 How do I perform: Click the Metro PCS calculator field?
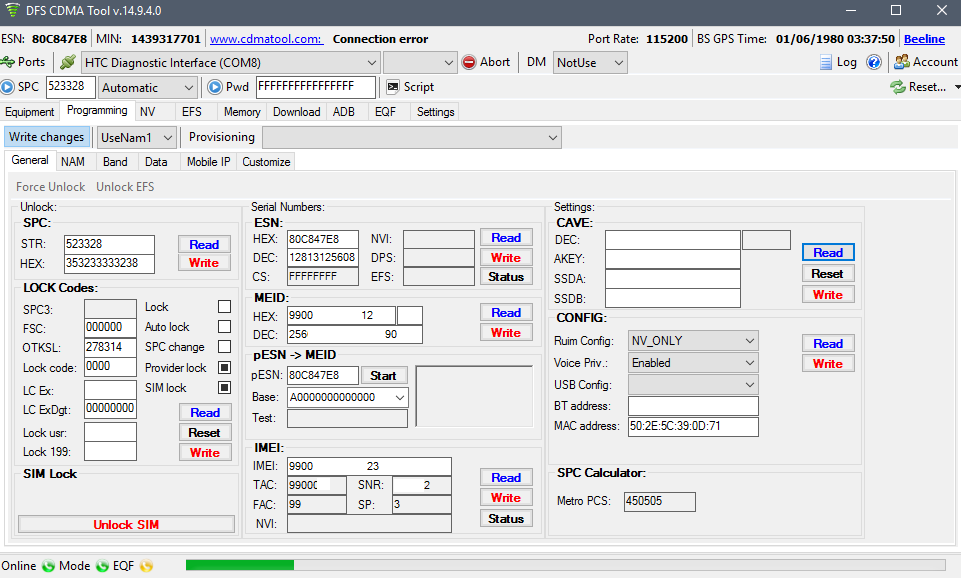pos(659,501)
